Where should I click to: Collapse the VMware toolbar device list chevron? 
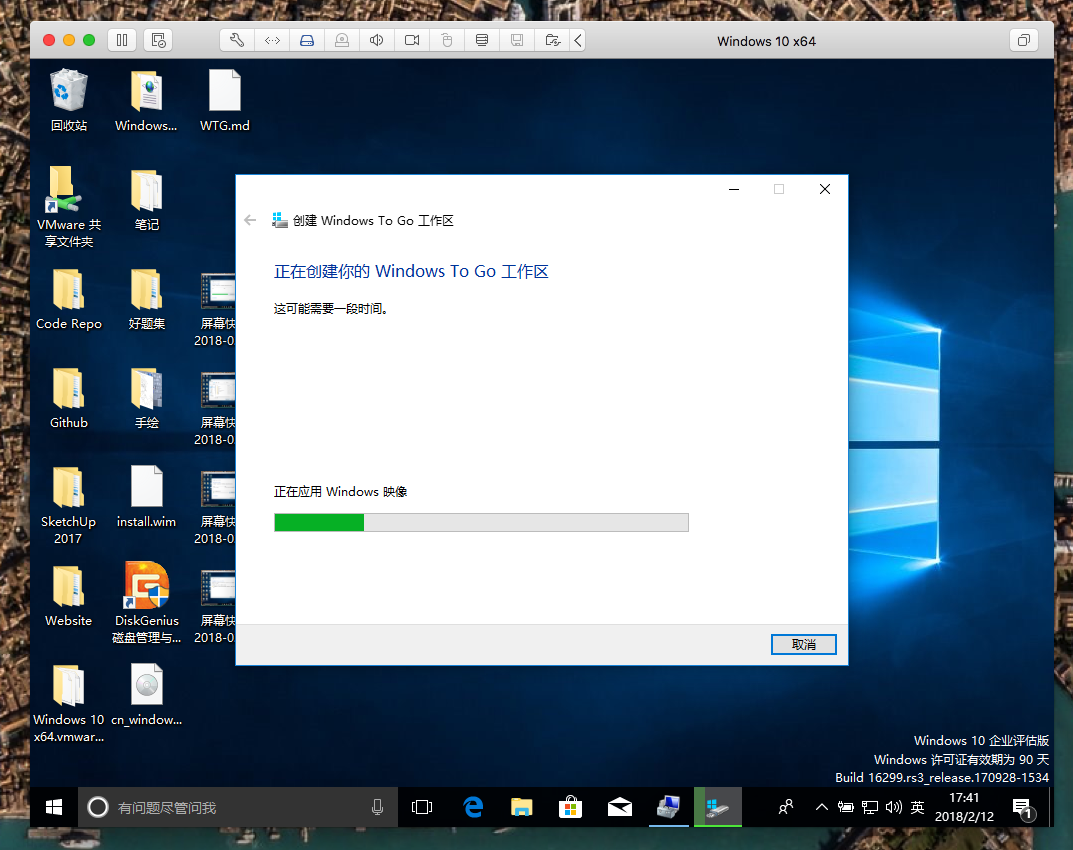(578, 40)
